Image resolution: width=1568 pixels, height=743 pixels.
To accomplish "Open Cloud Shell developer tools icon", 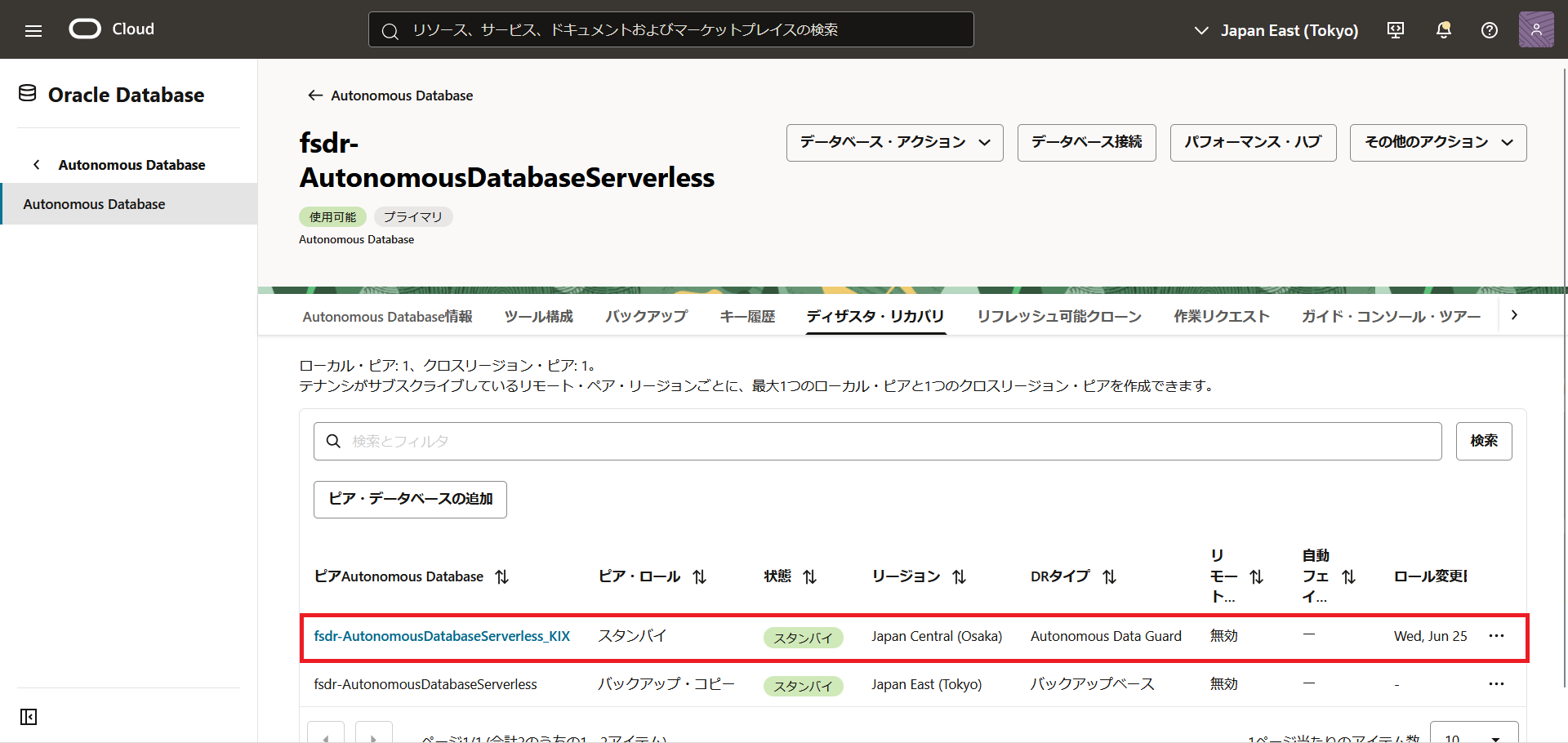I will [x=1396, y=30].
